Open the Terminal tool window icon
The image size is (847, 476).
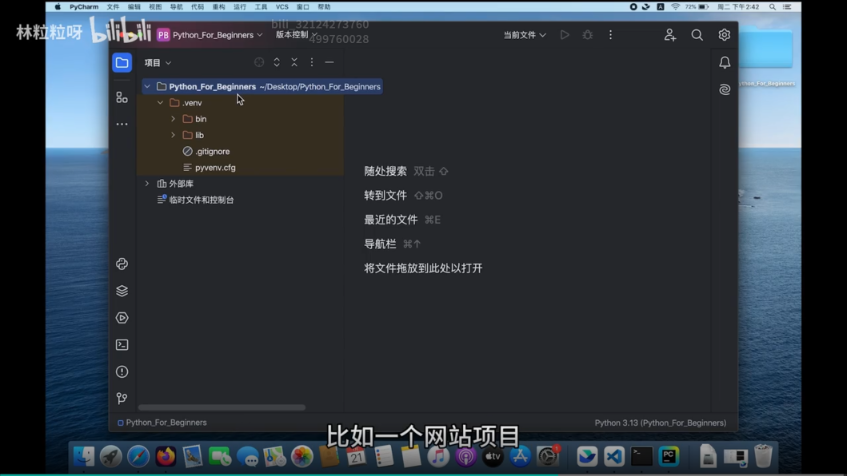click(x=122, y=345)
